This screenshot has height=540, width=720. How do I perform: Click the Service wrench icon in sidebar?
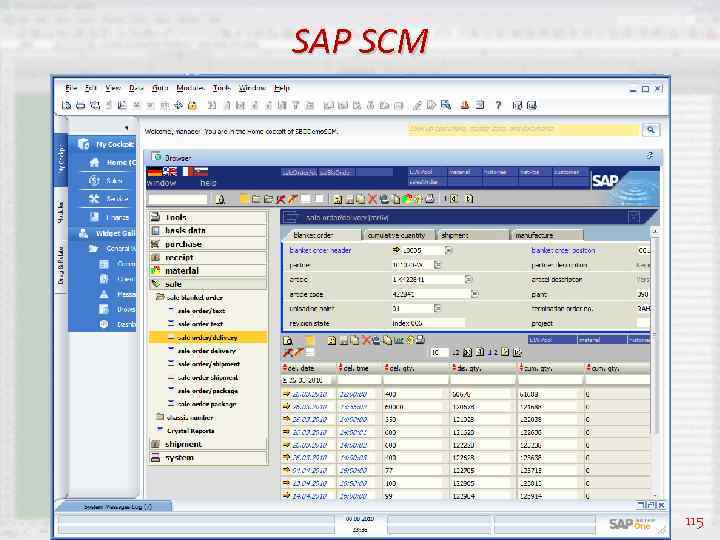click(x=94, y=198)
